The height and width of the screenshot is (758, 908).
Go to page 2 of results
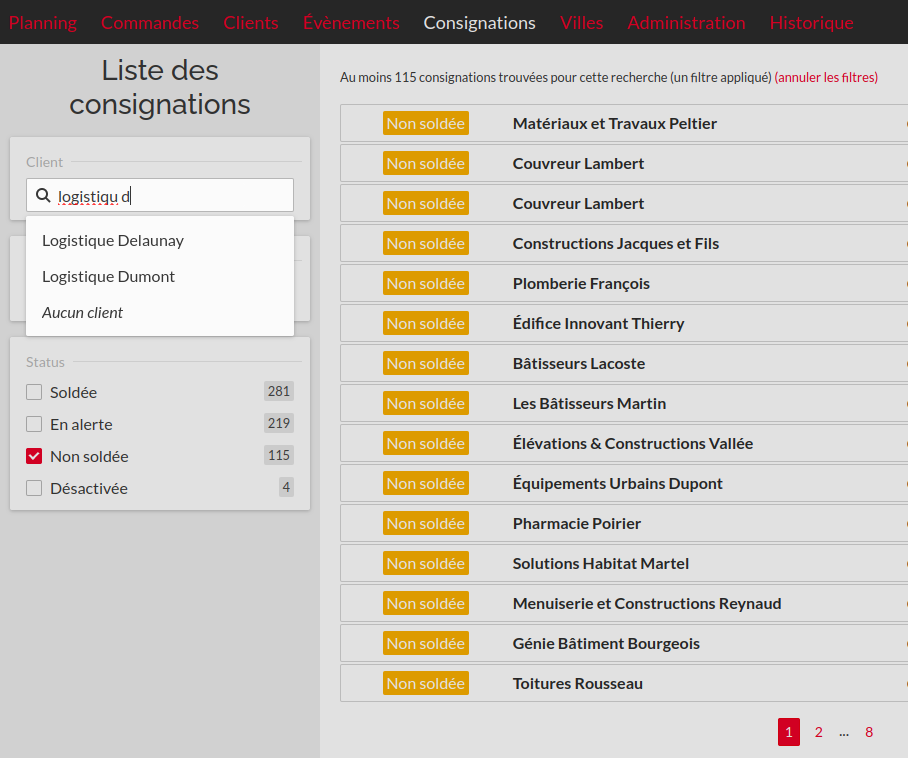[818, 732]
